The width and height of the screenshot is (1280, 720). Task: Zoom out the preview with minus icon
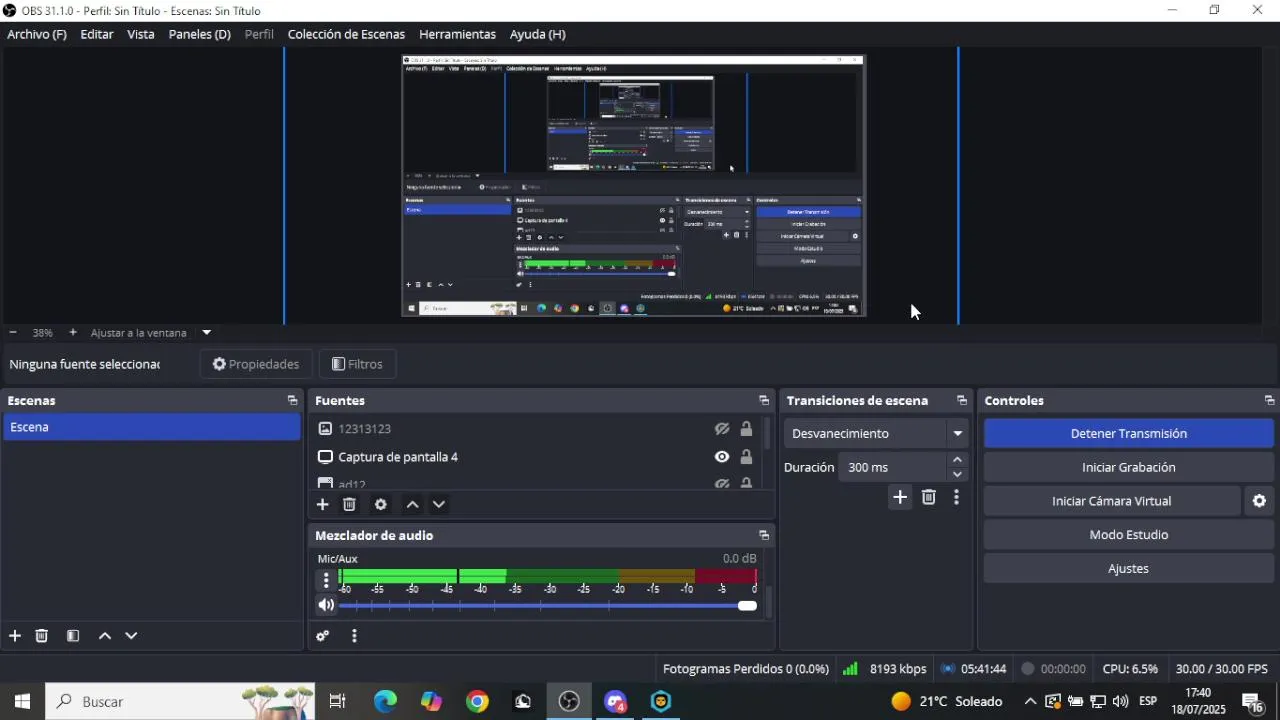[12, 332]
